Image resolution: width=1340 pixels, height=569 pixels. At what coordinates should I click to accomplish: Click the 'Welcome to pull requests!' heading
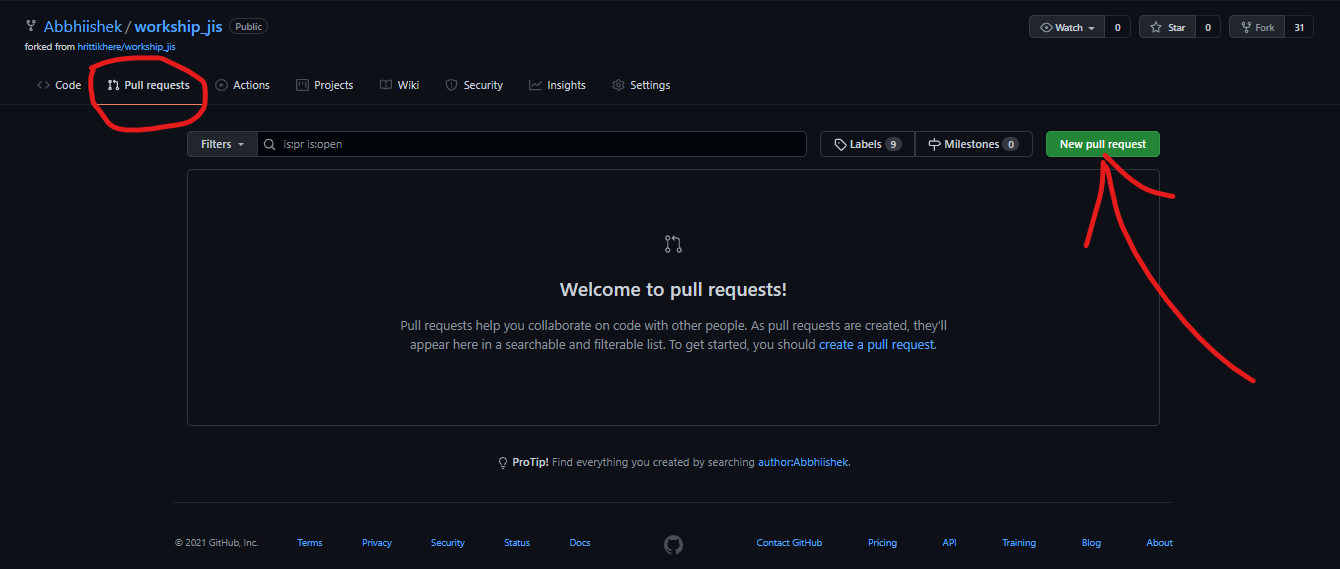pyautogui.click(x=673, y=290)
